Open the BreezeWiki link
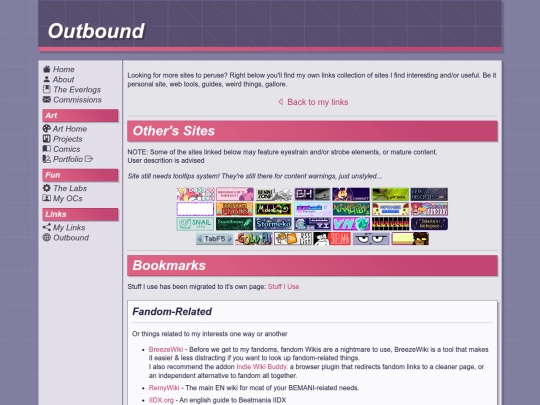 (x=166, y=350)
